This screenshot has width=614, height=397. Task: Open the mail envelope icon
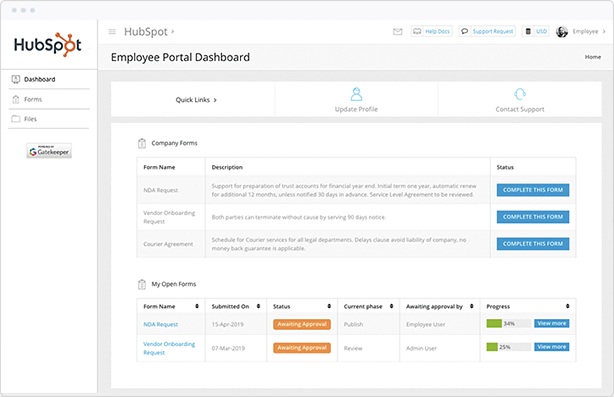397,32
